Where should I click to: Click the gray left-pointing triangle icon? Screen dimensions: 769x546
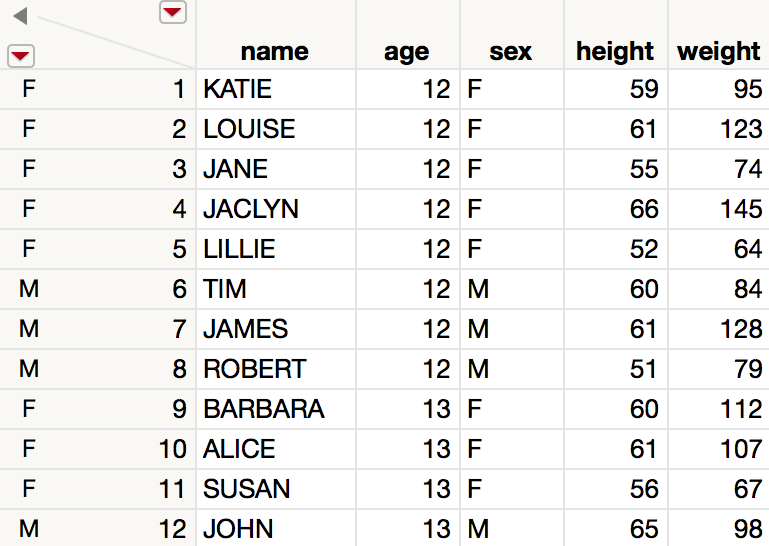[21, 16]
